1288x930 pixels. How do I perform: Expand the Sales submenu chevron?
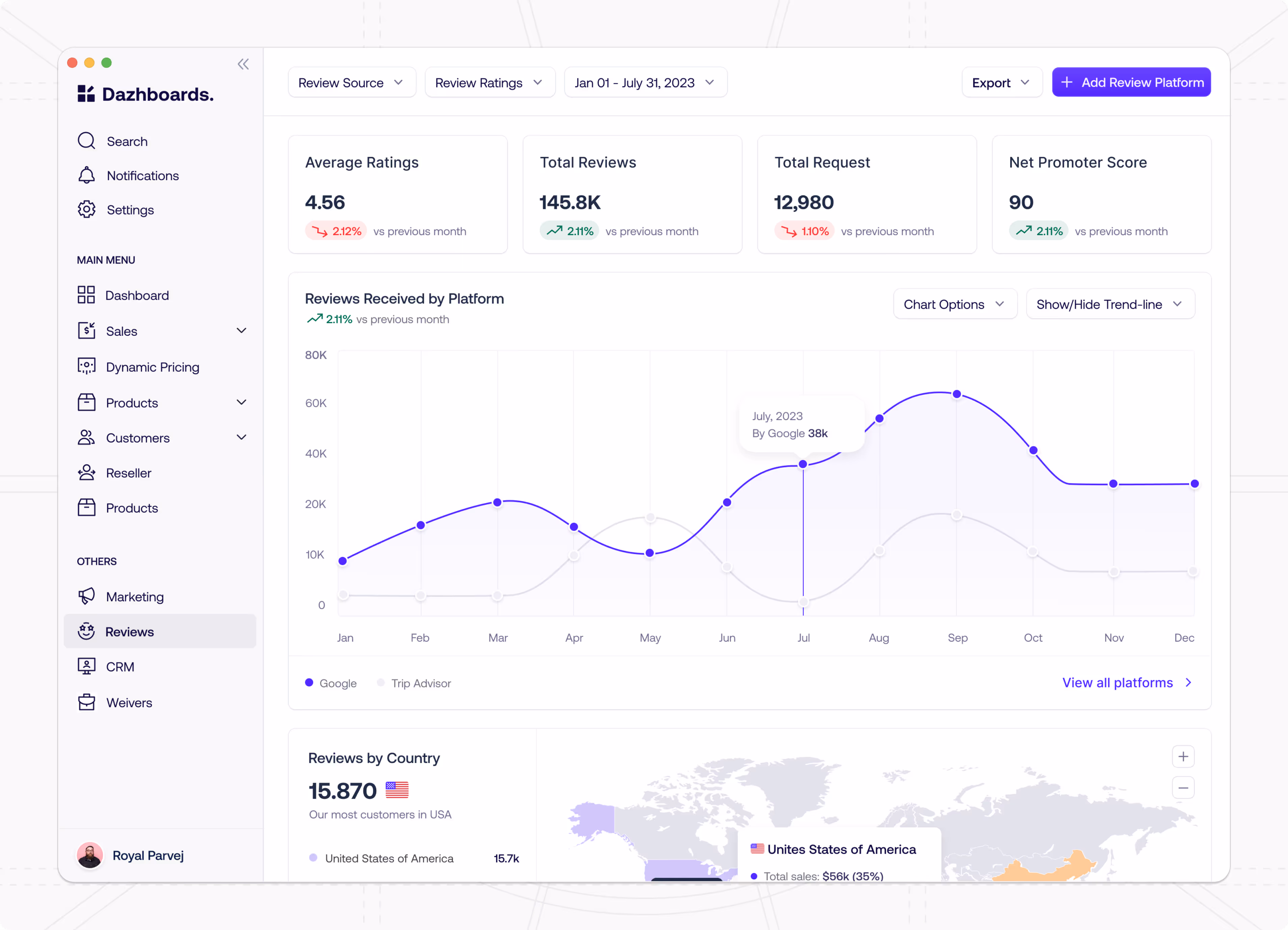pyautogui.click(x=241, y=330)
